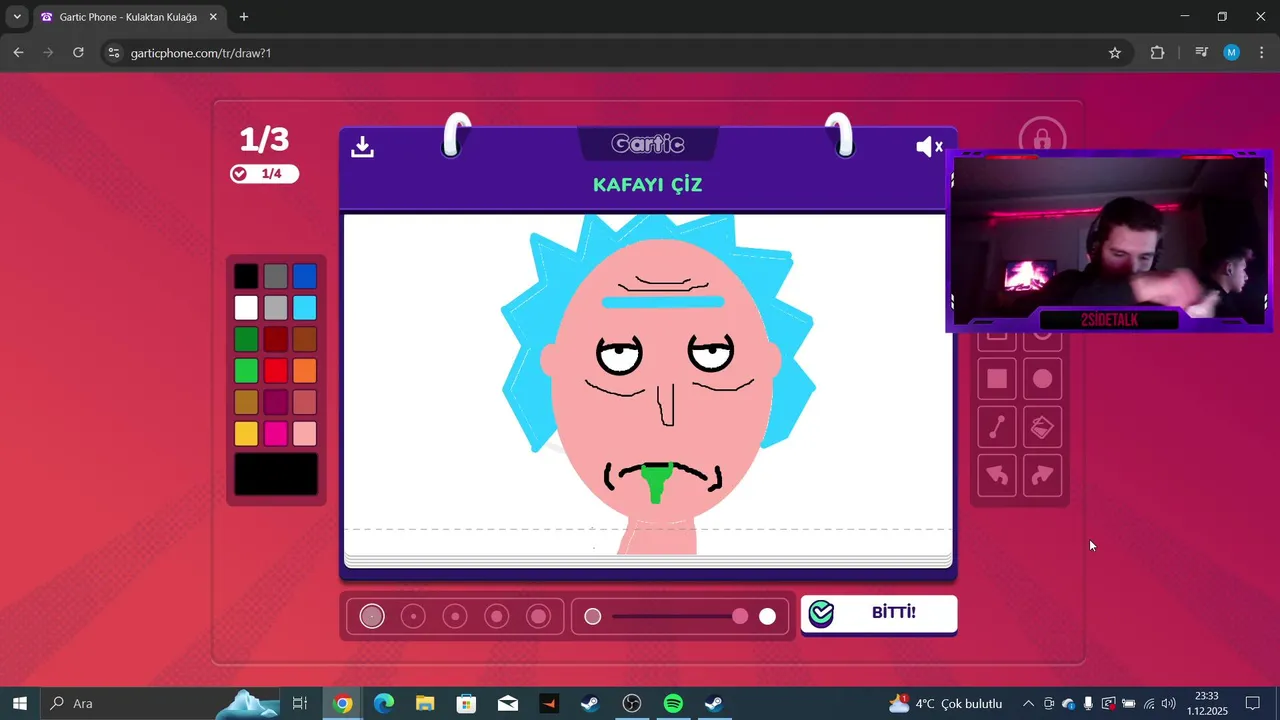
Task: Go back in the browser
Action: 18,53
